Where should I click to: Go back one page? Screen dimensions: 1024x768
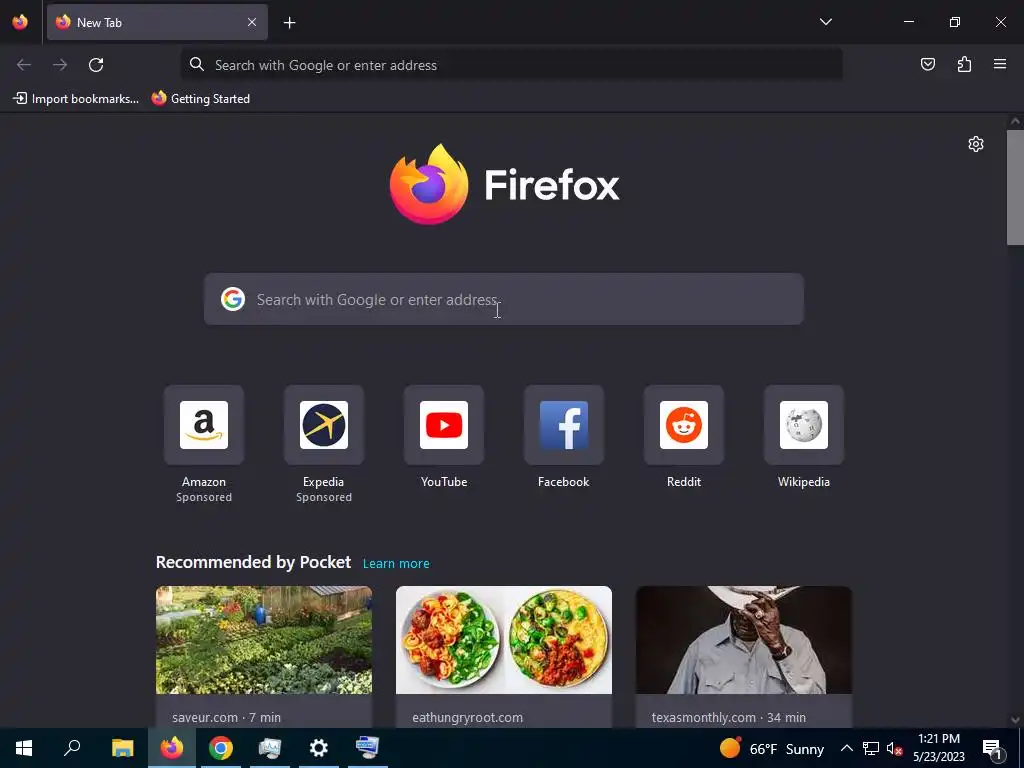24,65
